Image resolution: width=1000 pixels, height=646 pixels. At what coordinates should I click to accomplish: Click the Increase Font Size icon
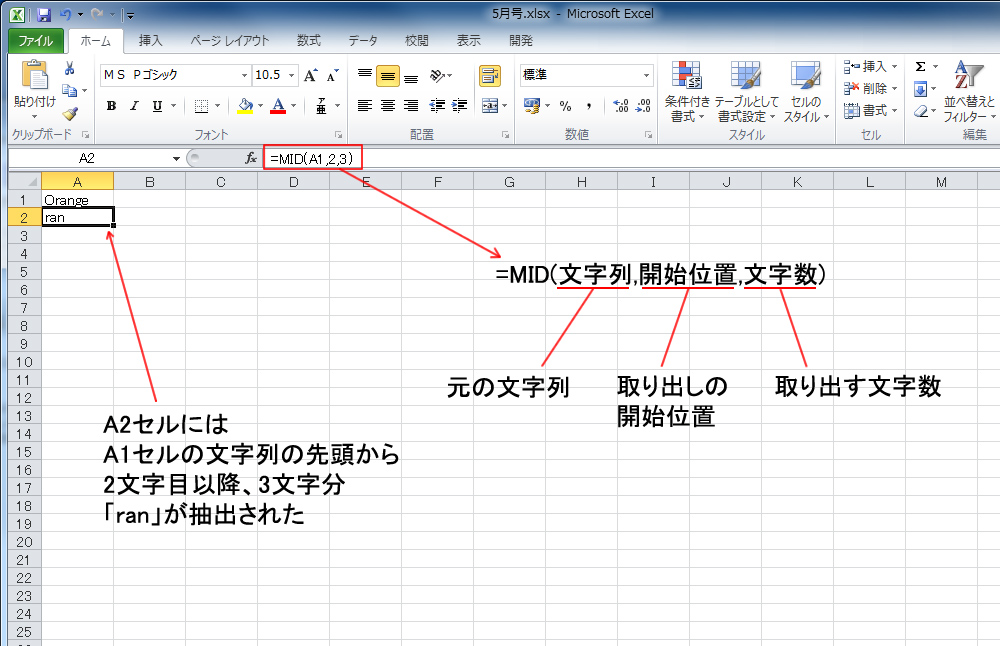pyautogui.click(x=311, y=75)
